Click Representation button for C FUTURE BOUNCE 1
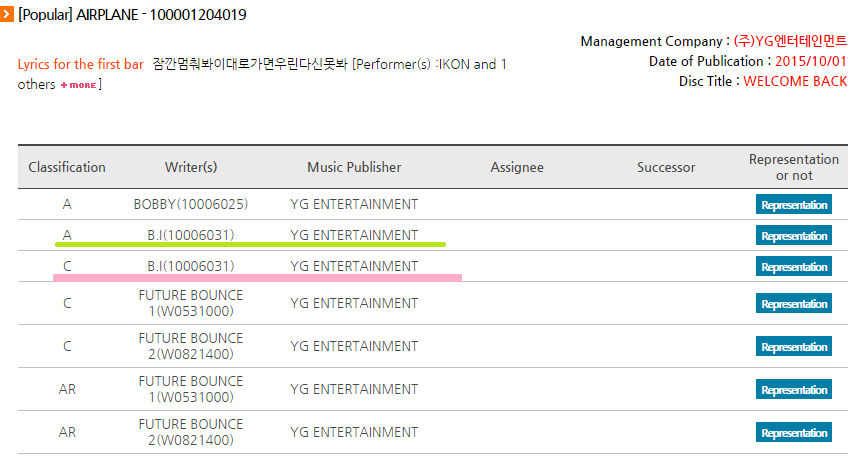867x462 pixels. 793,303
